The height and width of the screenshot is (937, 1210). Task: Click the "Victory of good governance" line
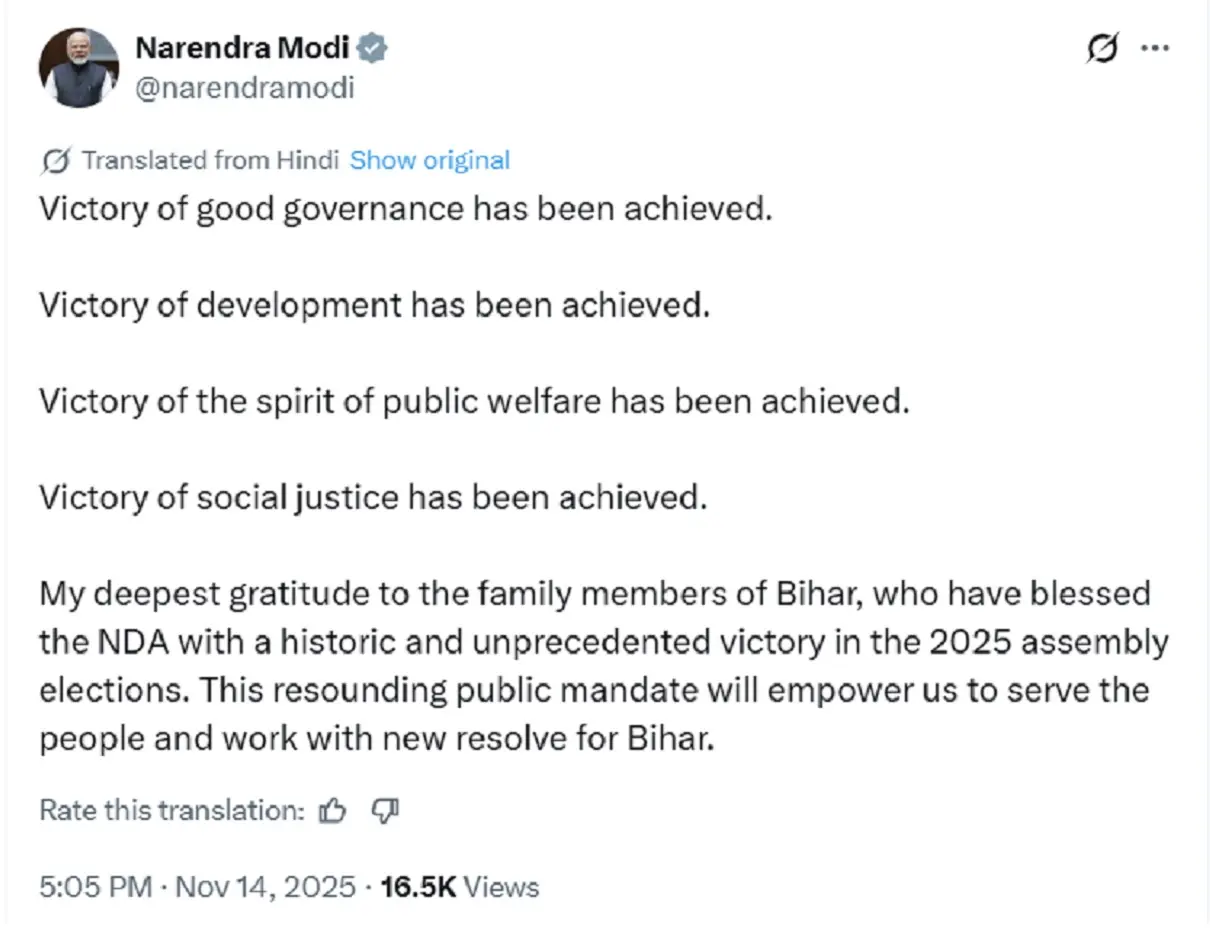point(405,209)
